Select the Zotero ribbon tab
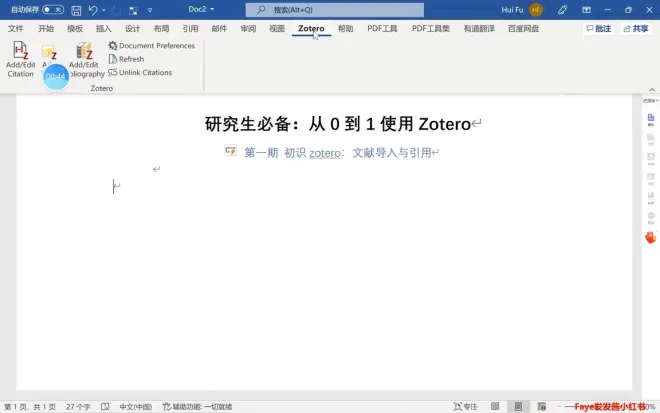 [x=311, y=29]
